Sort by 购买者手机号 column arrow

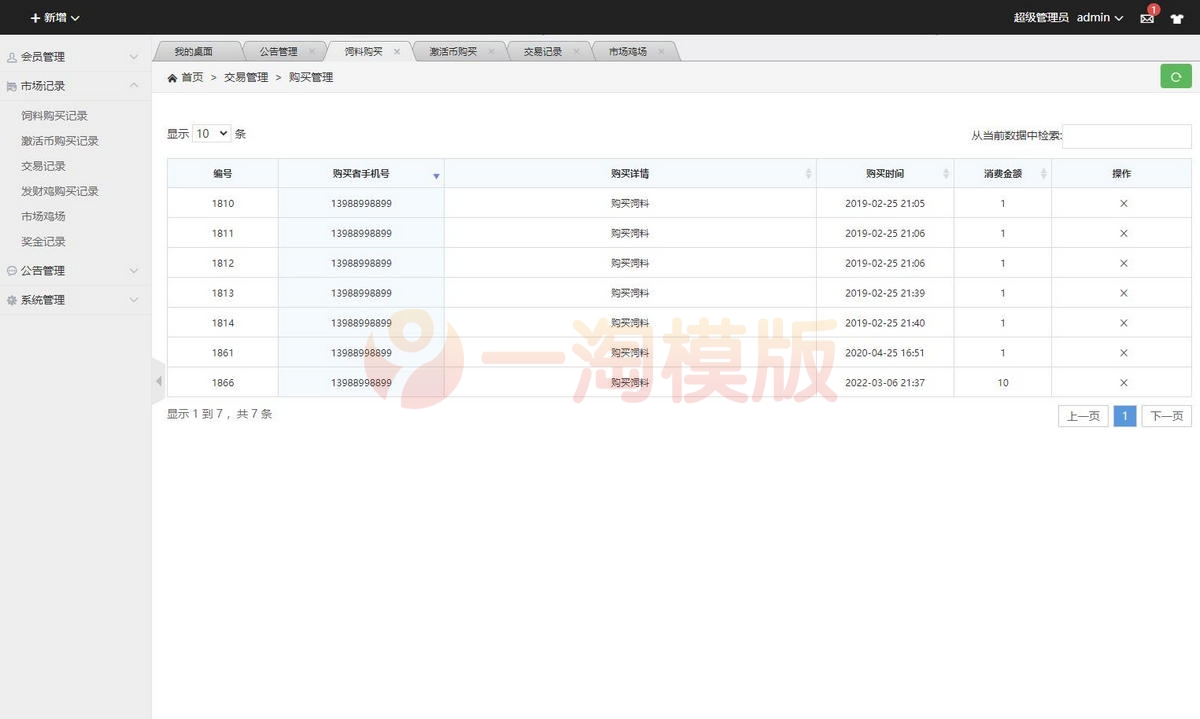pyautogui.click(x=436, y=175)
